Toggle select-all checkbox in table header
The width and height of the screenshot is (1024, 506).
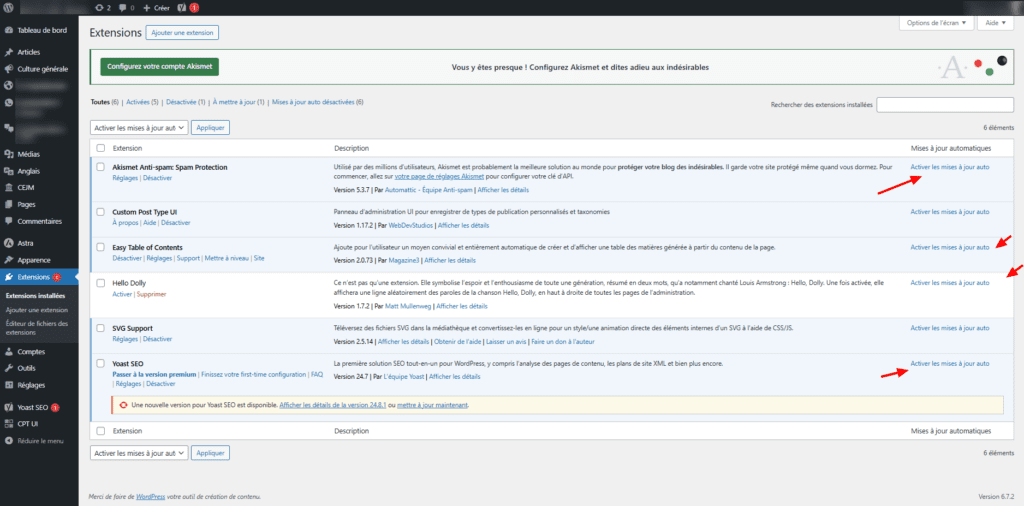[101, 148]
